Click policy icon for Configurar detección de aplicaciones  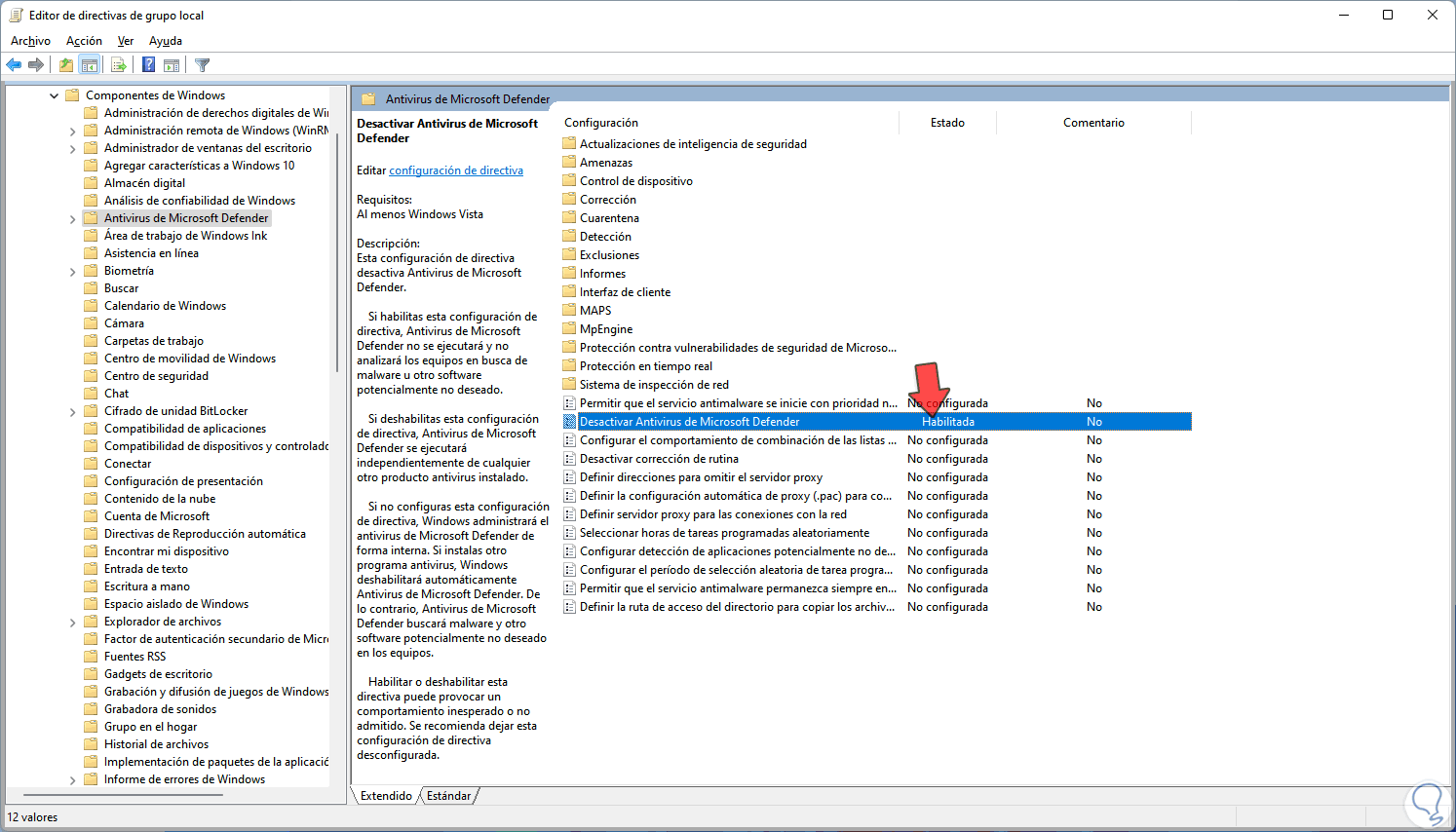click(x=570, y=551)
